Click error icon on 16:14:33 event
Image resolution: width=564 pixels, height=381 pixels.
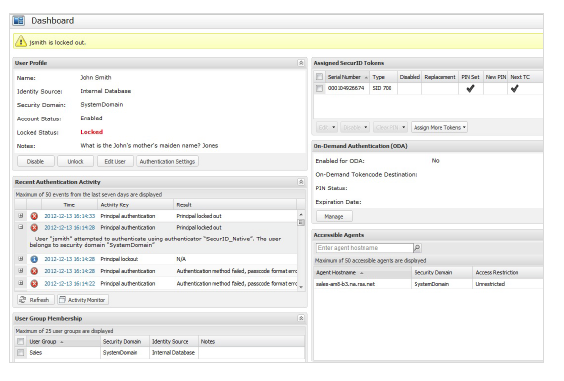[x=34, y=216]
